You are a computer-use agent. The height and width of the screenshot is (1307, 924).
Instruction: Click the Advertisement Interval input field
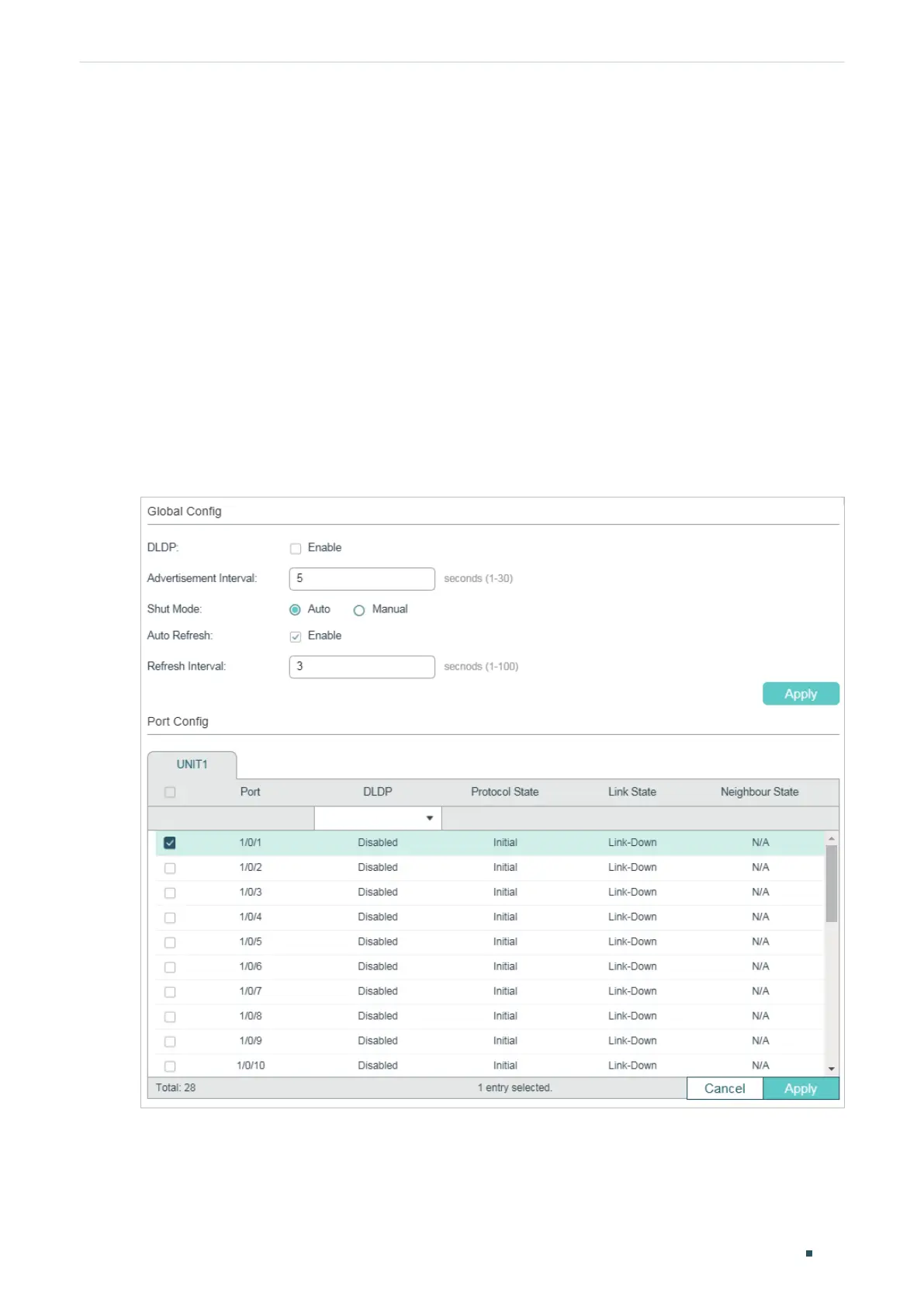[x=362, y=579]
